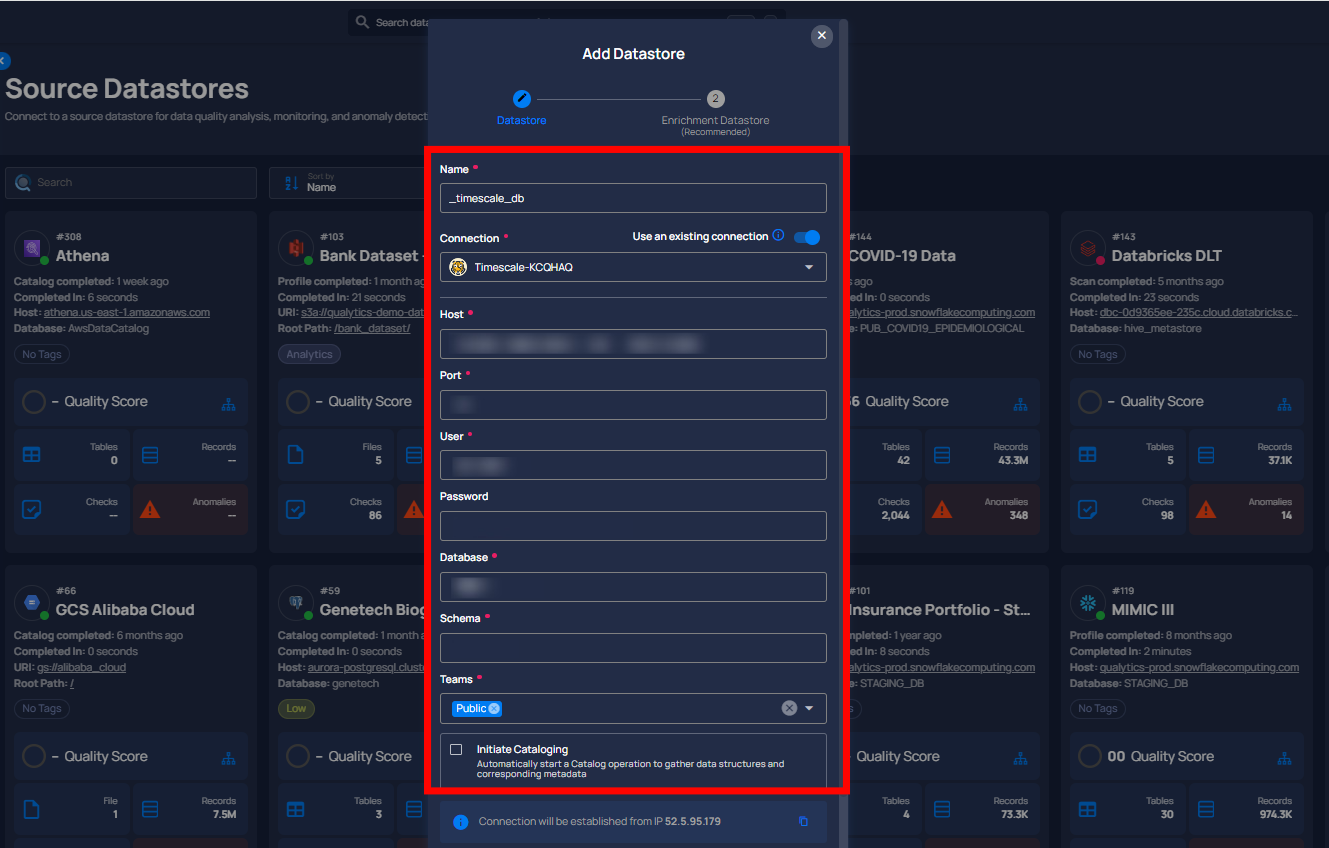Open the Sort by Name dropdown
Screen dimensions: 1329x848
coord(348,183)
